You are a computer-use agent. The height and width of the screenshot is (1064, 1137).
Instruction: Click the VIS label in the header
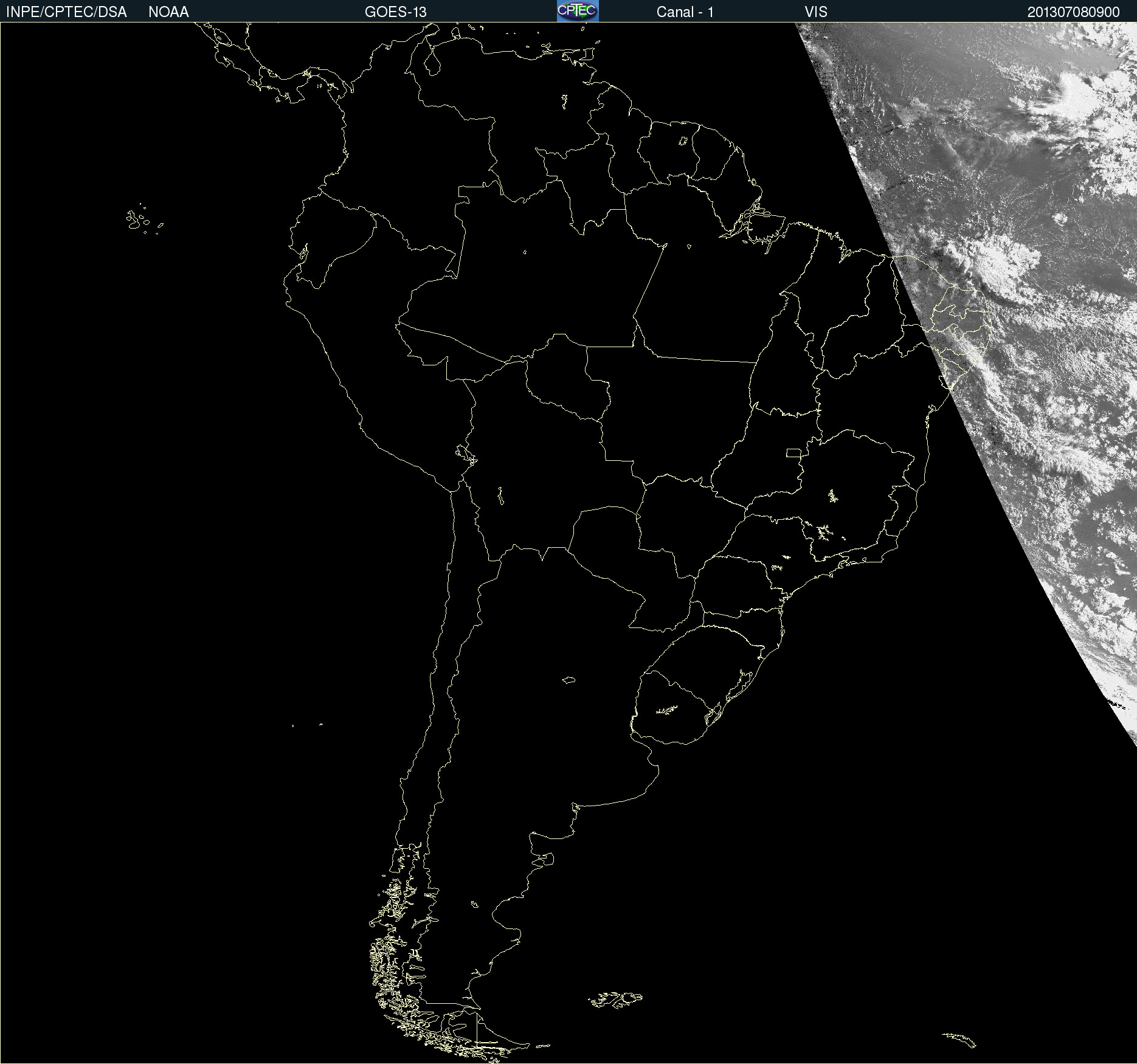tap(816, 12)
